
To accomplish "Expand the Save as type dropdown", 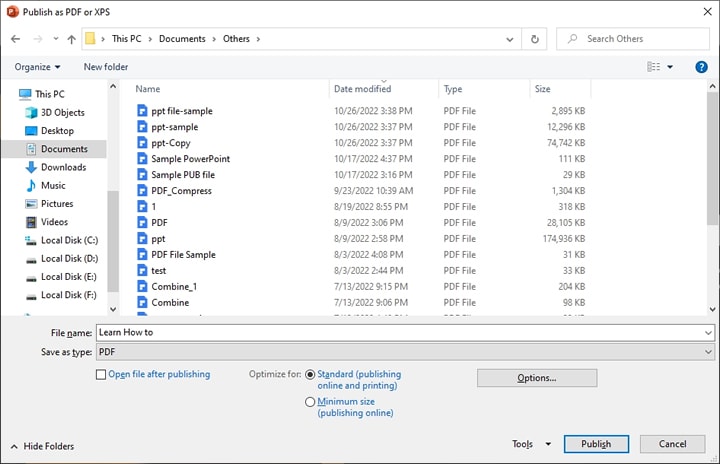I will tap(709, 352).
